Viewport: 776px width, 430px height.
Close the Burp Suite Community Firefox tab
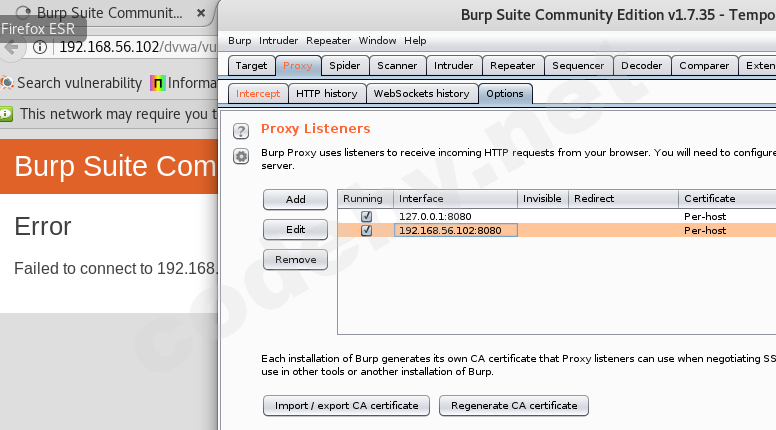[x=201, y=14]
